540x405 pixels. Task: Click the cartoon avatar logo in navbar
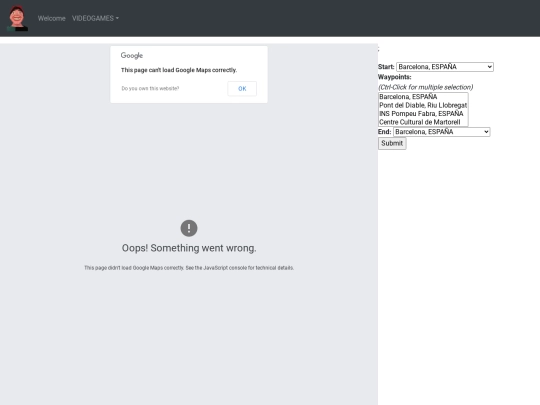[x=17, y=18]
